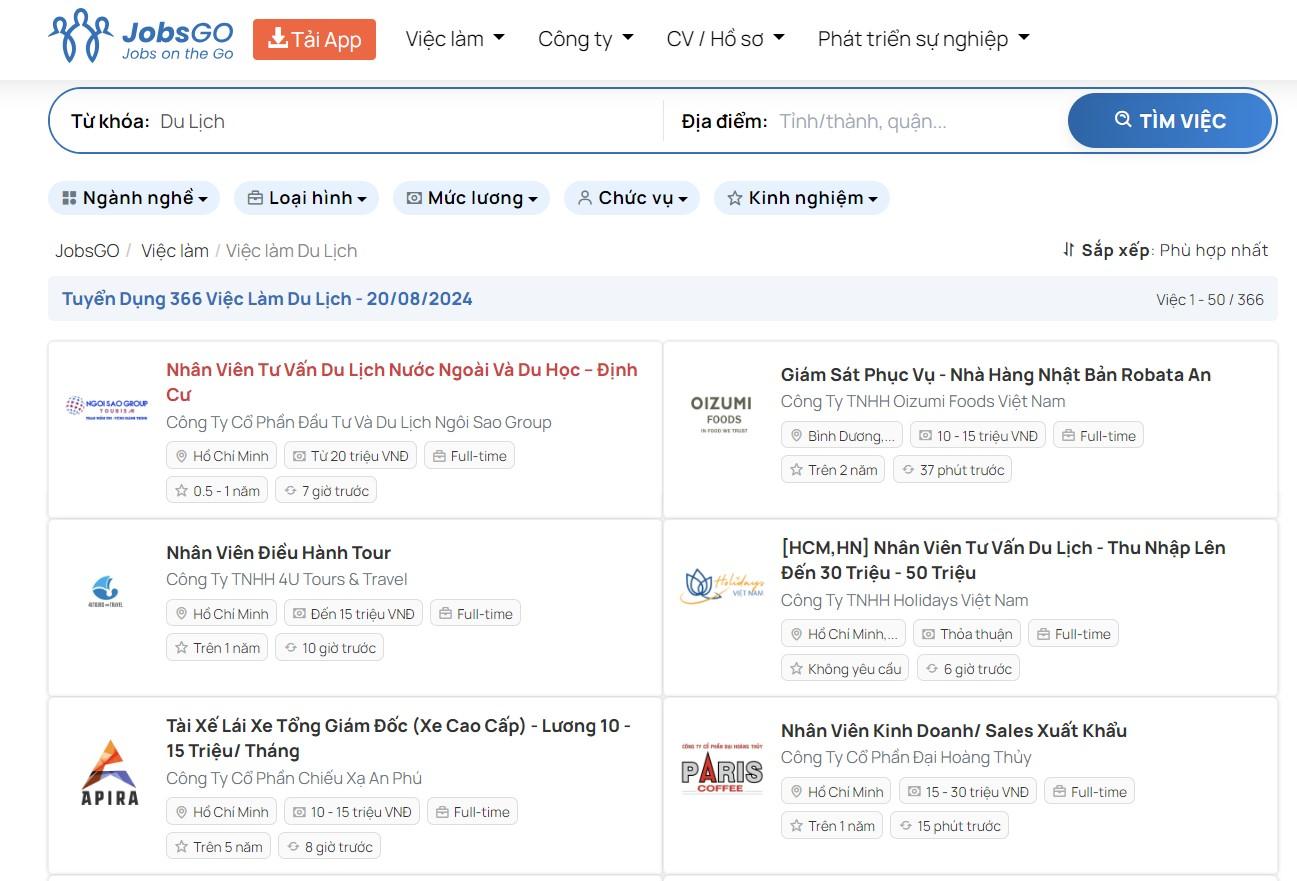This screenshot has width=1297, height=881.
Task: Click the APIRA company logo
Action: (109, 772)
